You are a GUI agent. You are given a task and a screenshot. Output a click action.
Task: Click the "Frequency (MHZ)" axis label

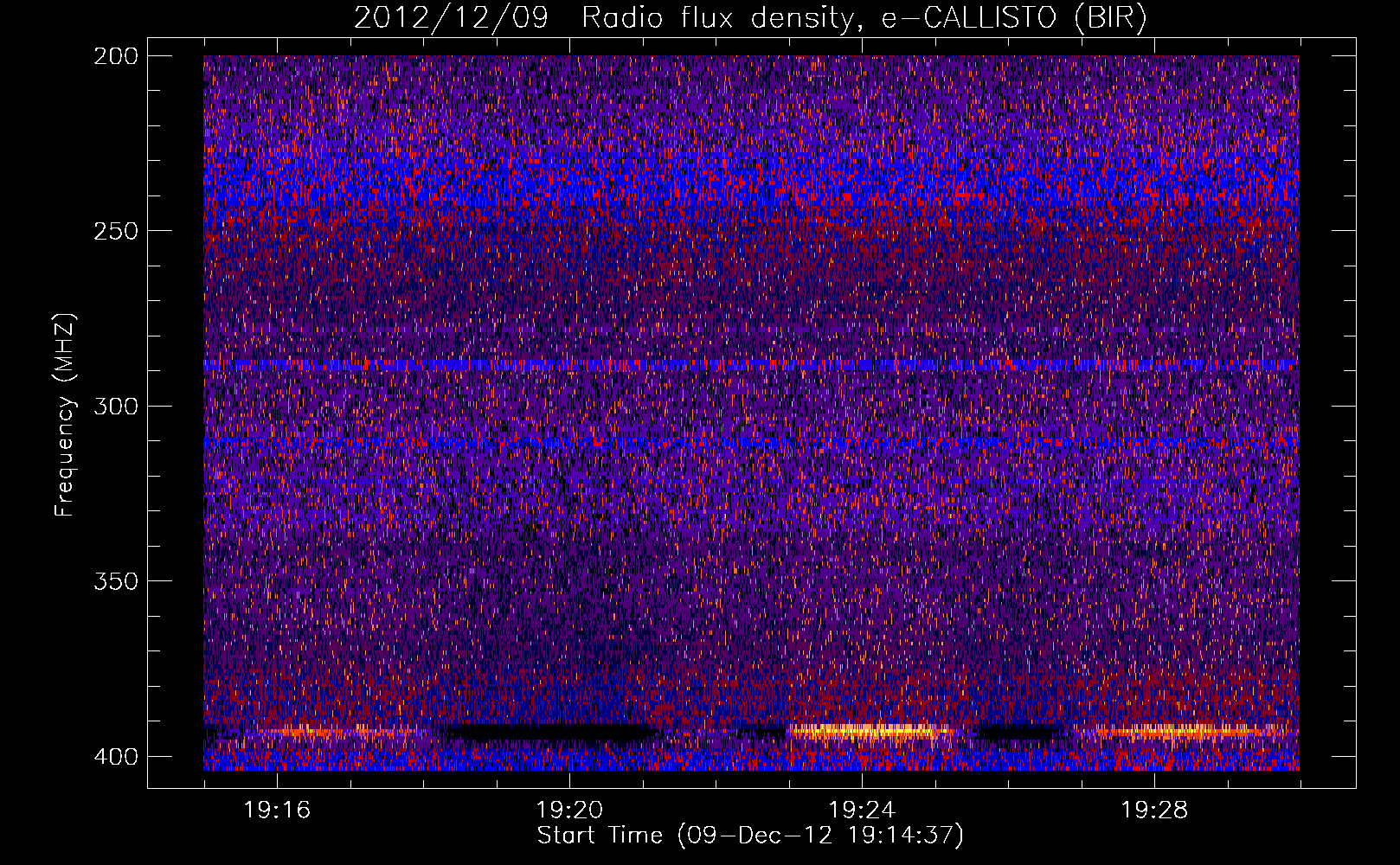click(65, 415)
